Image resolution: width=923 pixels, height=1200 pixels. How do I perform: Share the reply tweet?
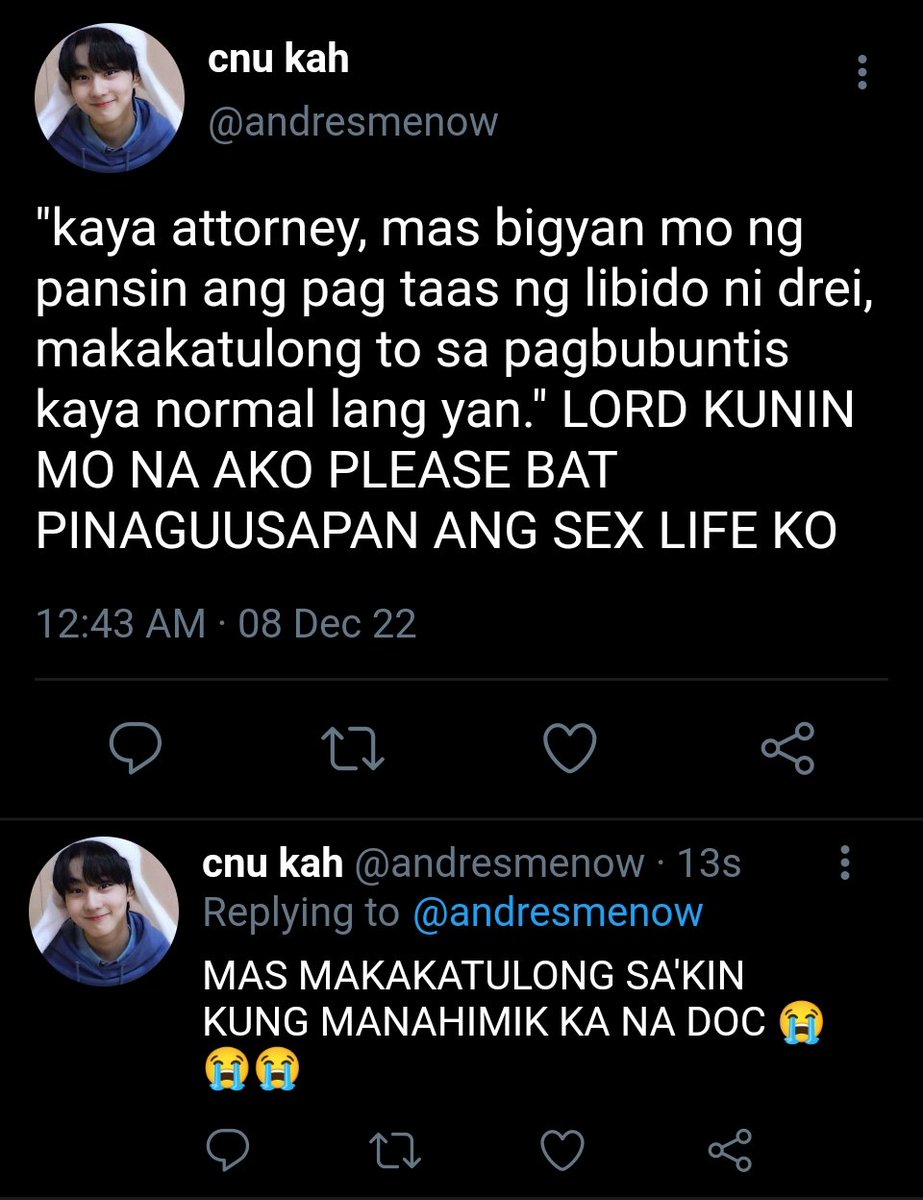[x=730, y=1147]
